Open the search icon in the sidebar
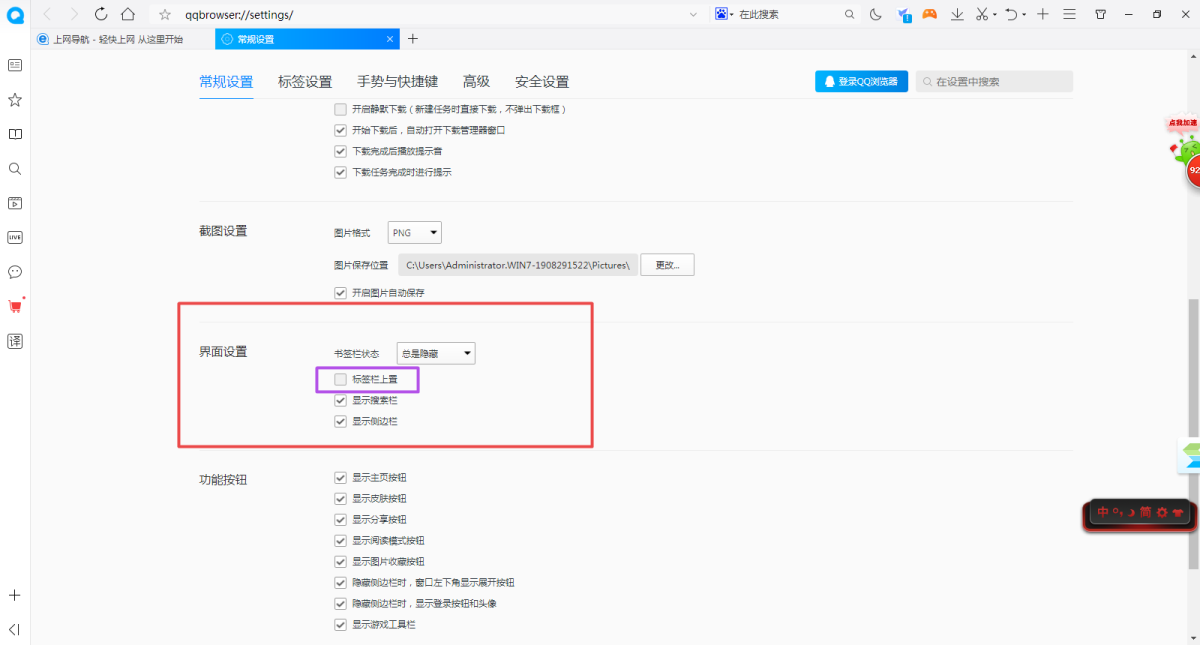Image resolution: width=1200 pixels, height=645 pixels. [x=15, y=169]
